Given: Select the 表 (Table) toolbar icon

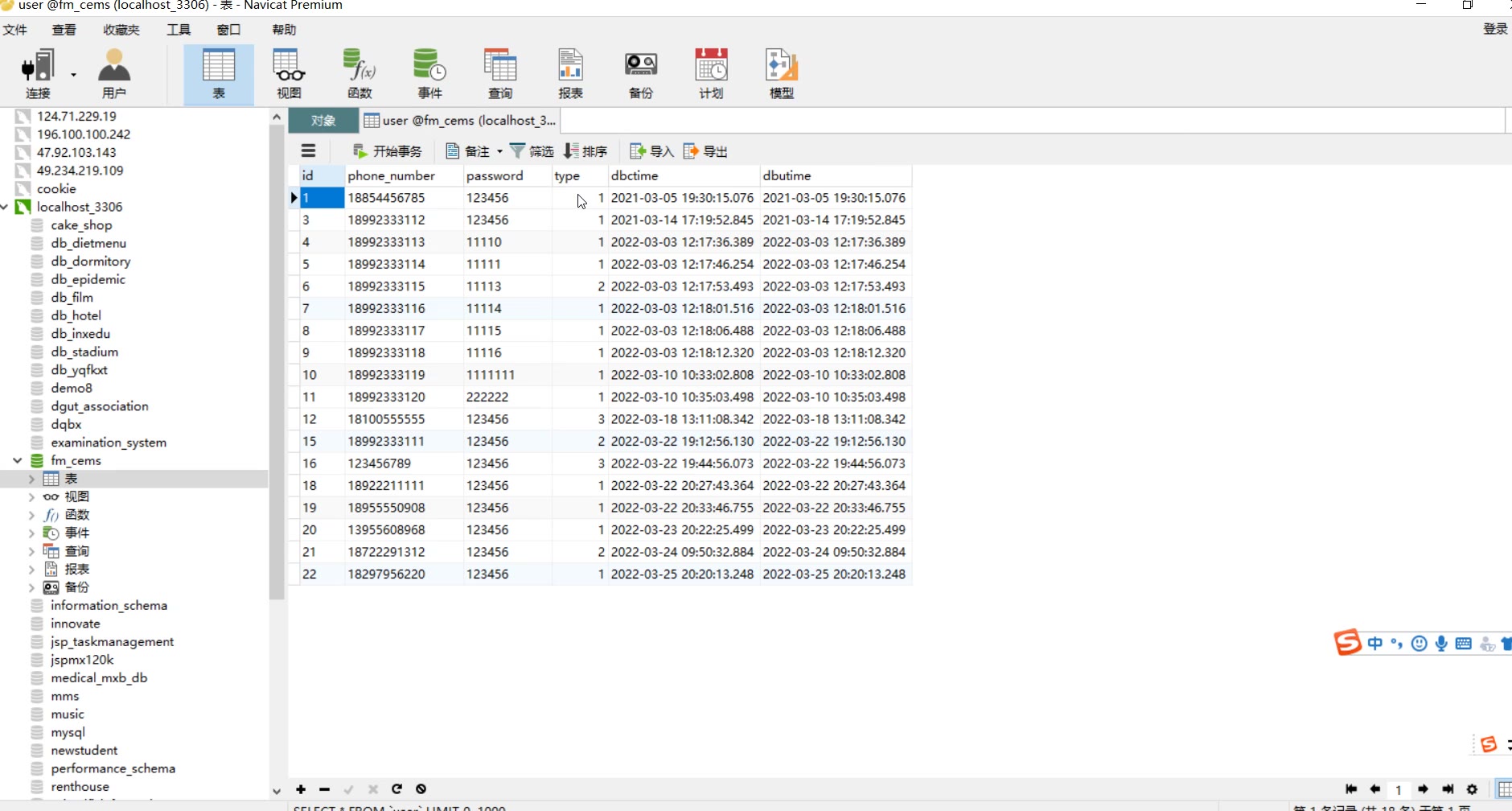Looking at the screenshot, I should pyautogui.click(x=219, y=75).
